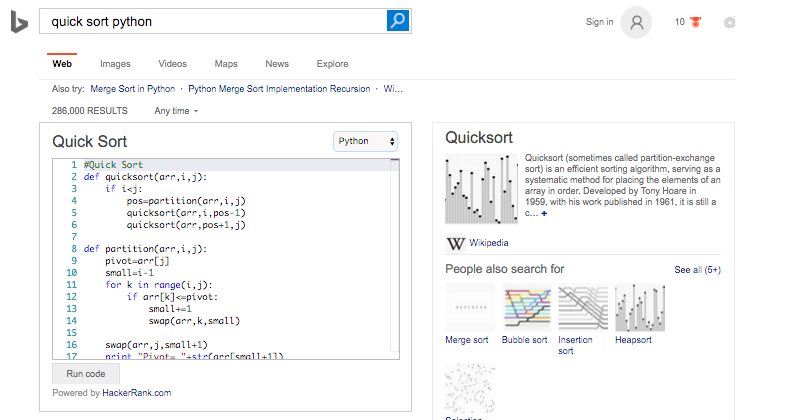The height and width of the screenshot is (420, 787).
Task: Click the Bing logo icon
Action: [x=19, y=22]
